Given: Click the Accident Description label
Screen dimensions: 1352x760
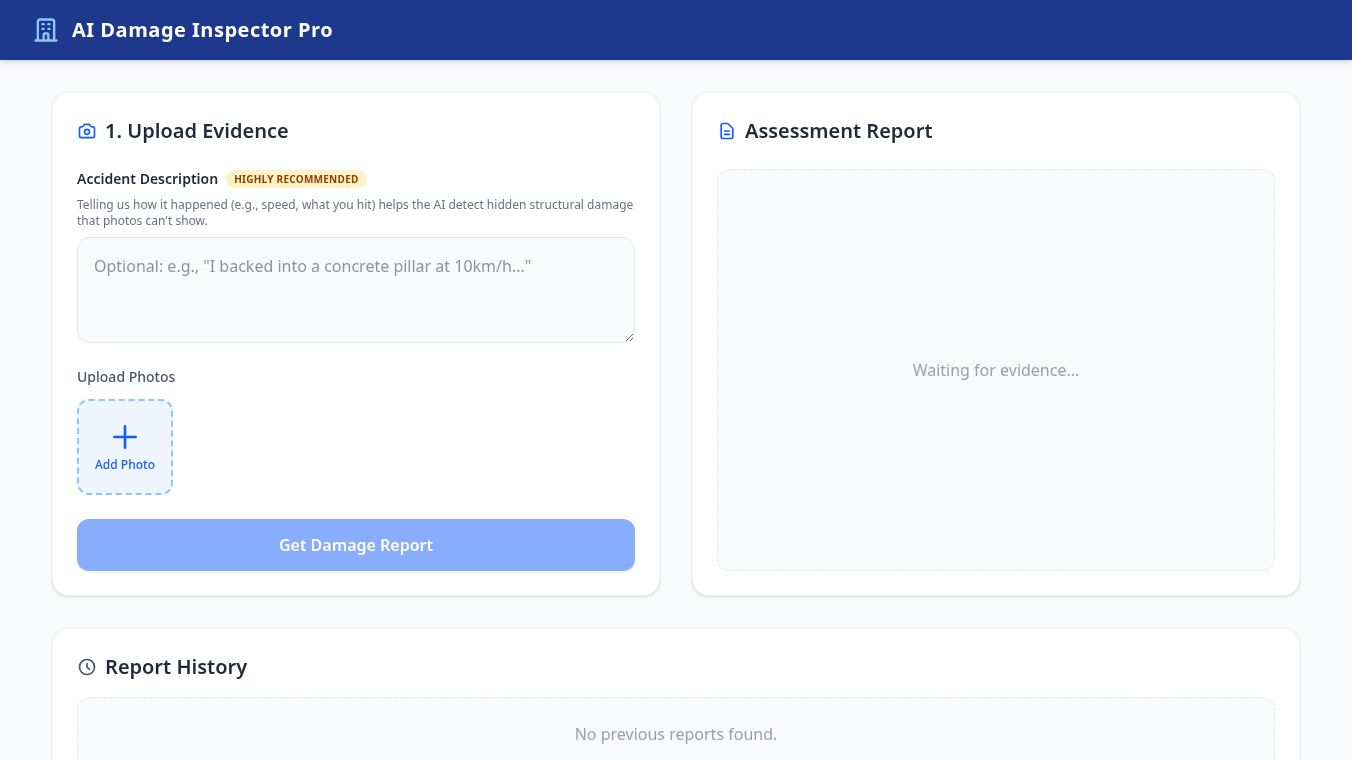Looking at the screenshot, I should [147, 179].
